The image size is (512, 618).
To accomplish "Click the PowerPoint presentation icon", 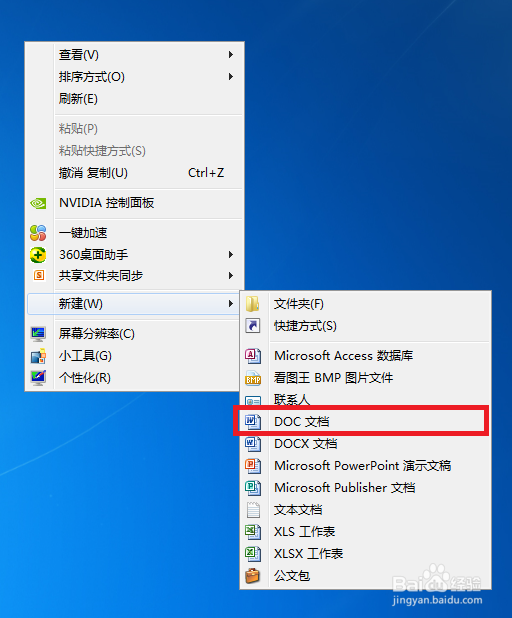I will [253, 466].
